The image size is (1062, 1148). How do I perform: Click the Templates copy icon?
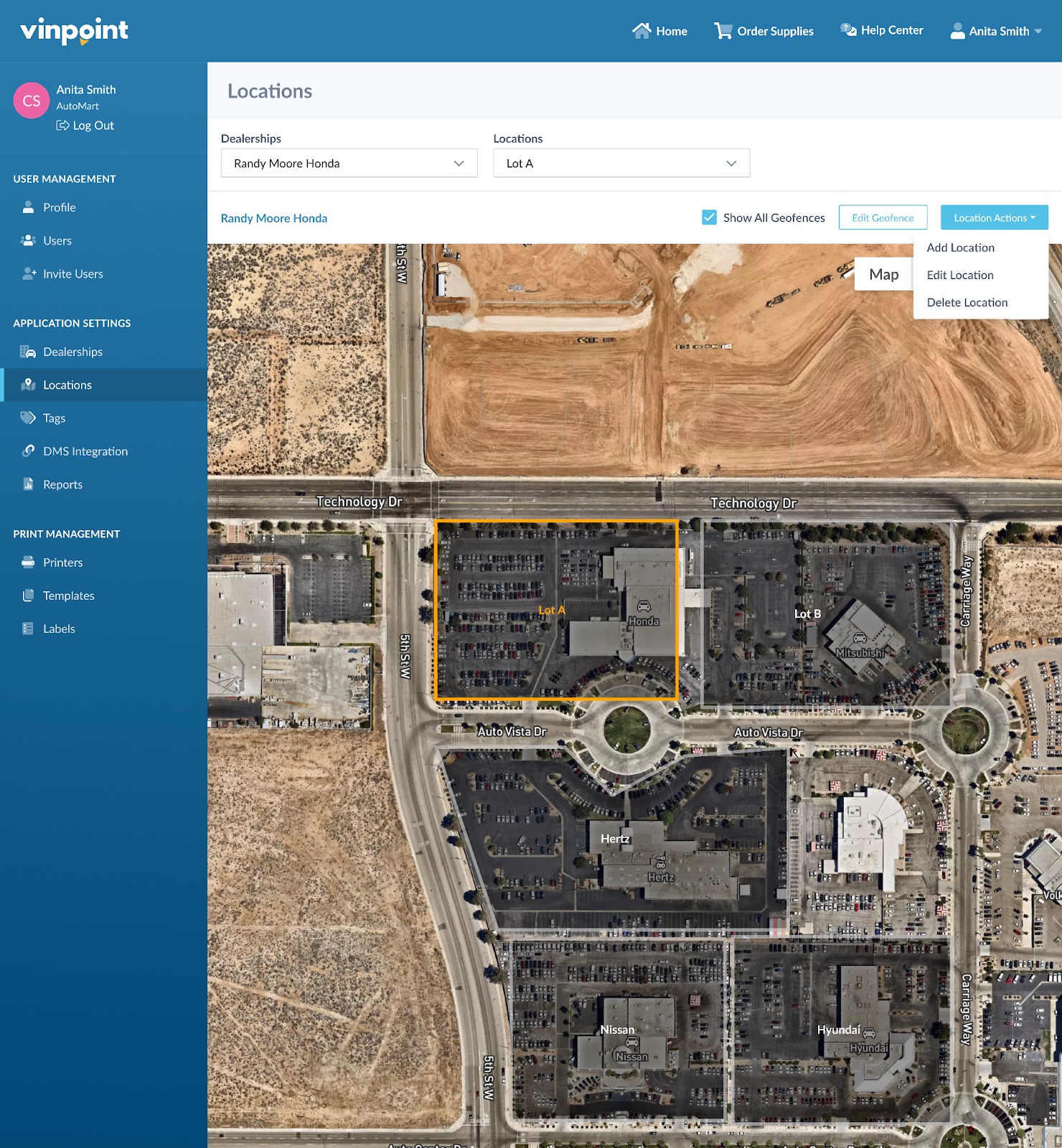pos(28,596)
